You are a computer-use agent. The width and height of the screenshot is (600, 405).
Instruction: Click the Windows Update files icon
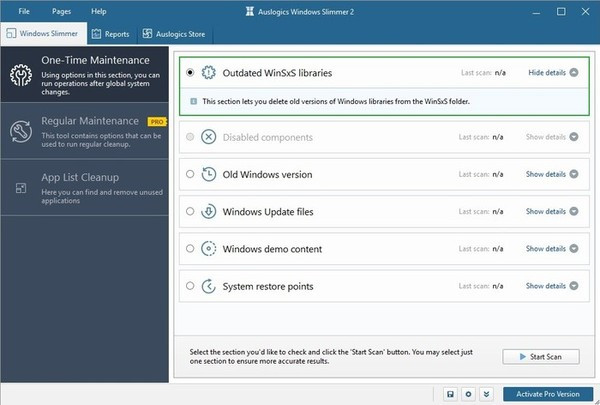208,211
